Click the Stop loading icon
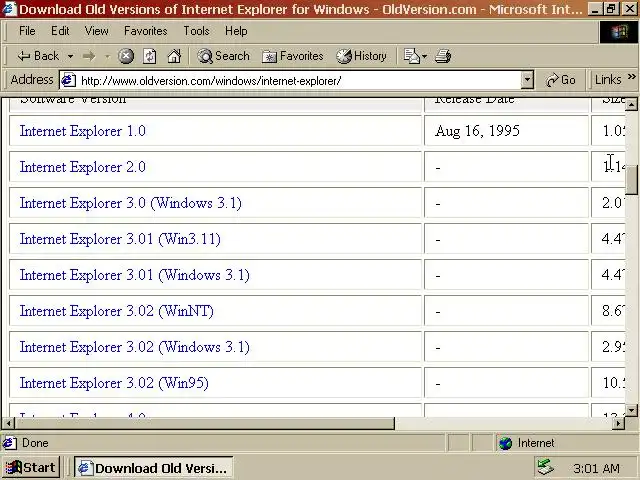Image resolution: width=640 pixels, height=480 pixels. [126, 56]
